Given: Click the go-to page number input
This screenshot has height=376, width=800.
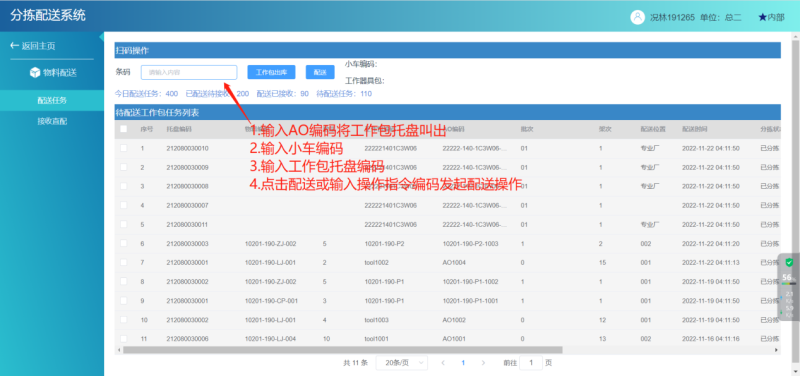Looking at the screenshot, I should [x=532, y=363].
